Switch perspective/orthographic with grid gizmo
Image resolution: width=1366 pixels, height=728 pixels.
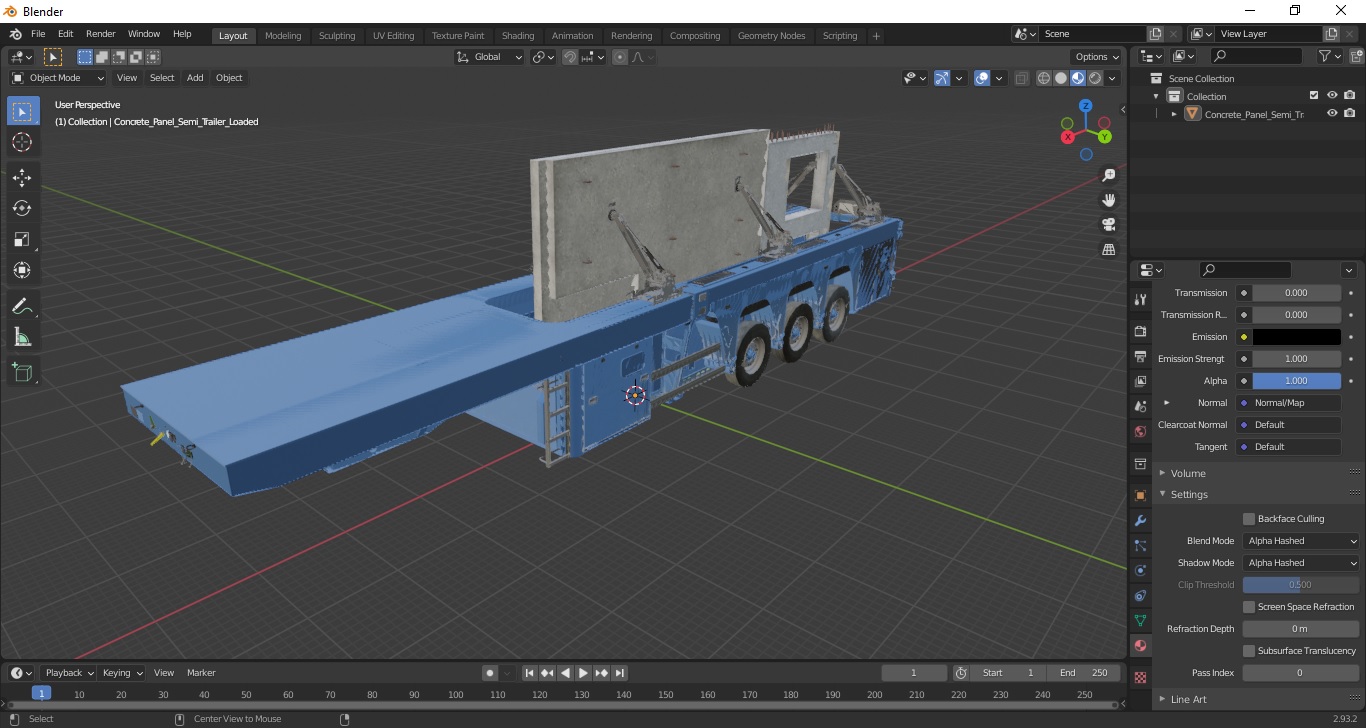[x=1108, y=249]
